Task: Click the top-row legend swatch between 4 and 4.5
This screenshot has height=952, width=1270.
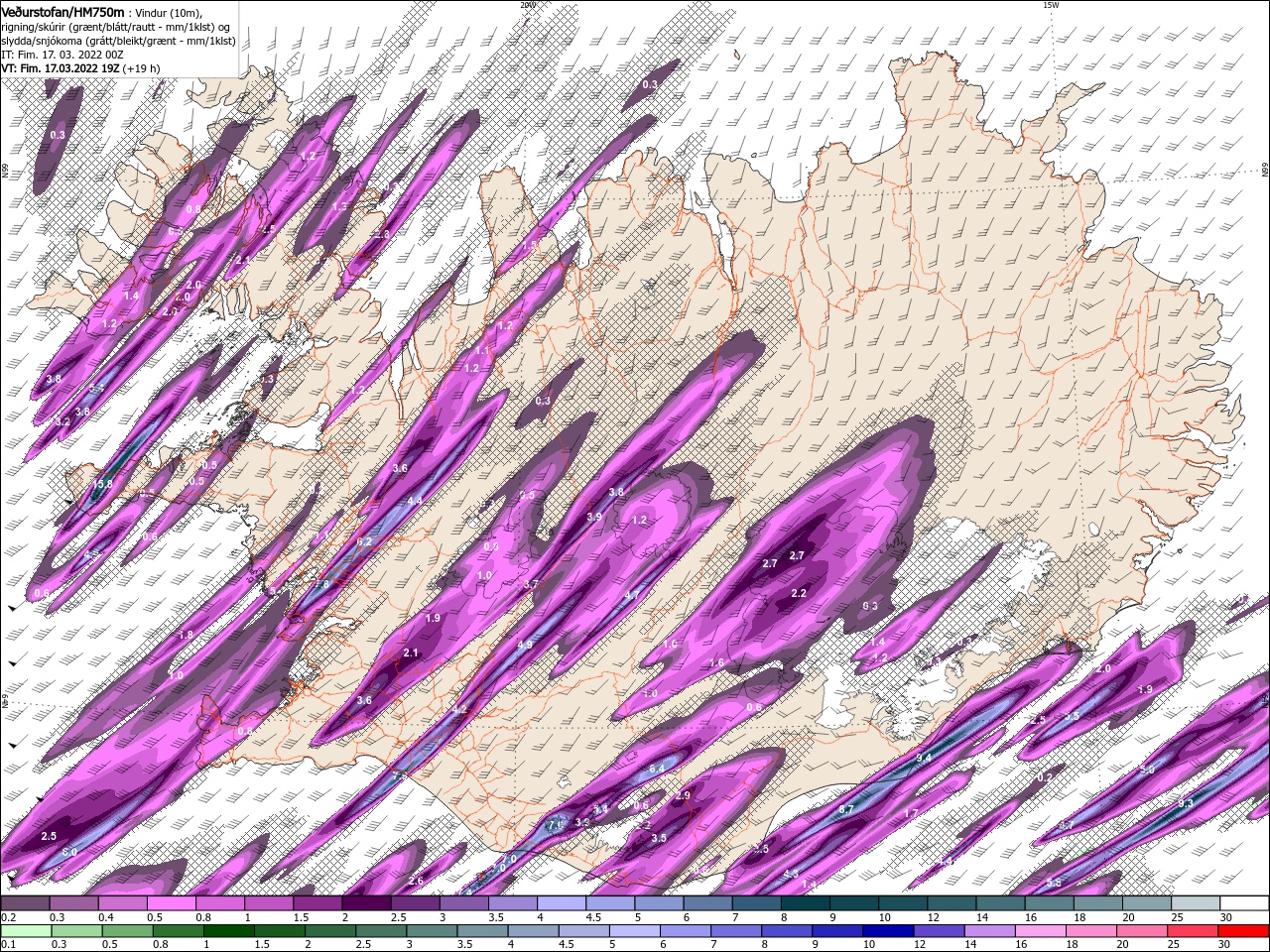Action: click(x=562, y=903)
